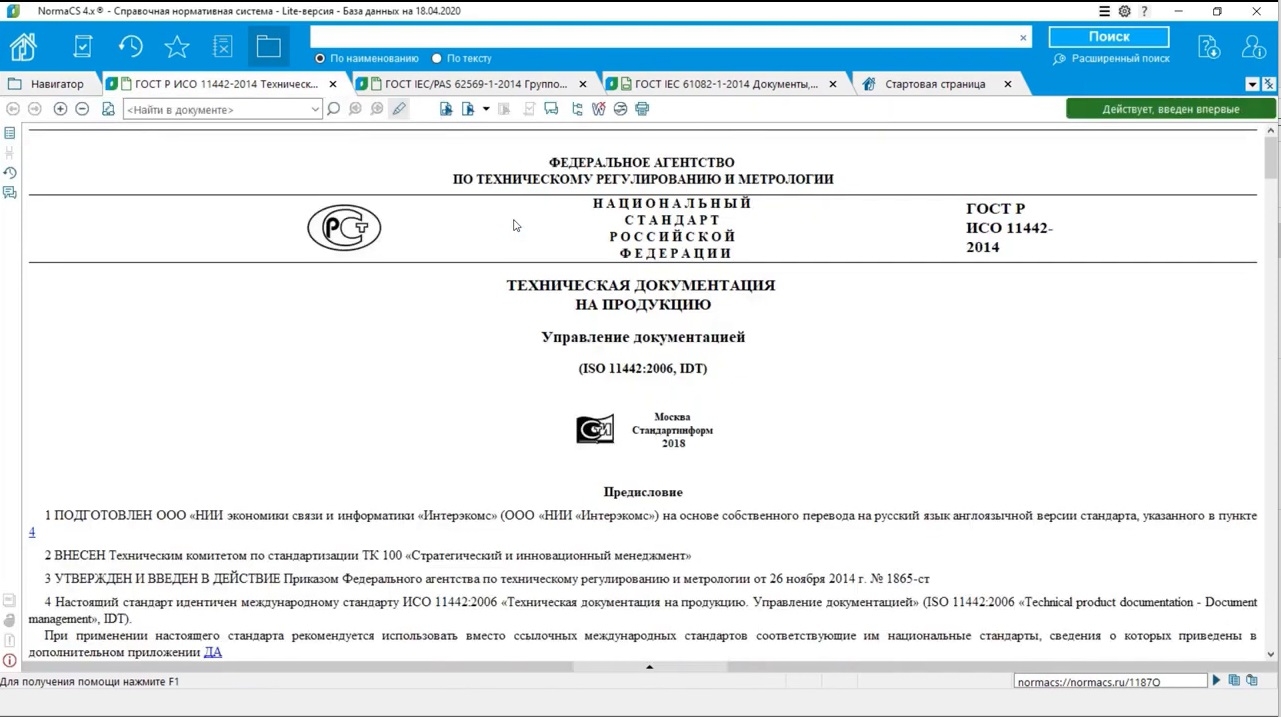
Task: Open the documents on control icon
Action: coord(83,46)
